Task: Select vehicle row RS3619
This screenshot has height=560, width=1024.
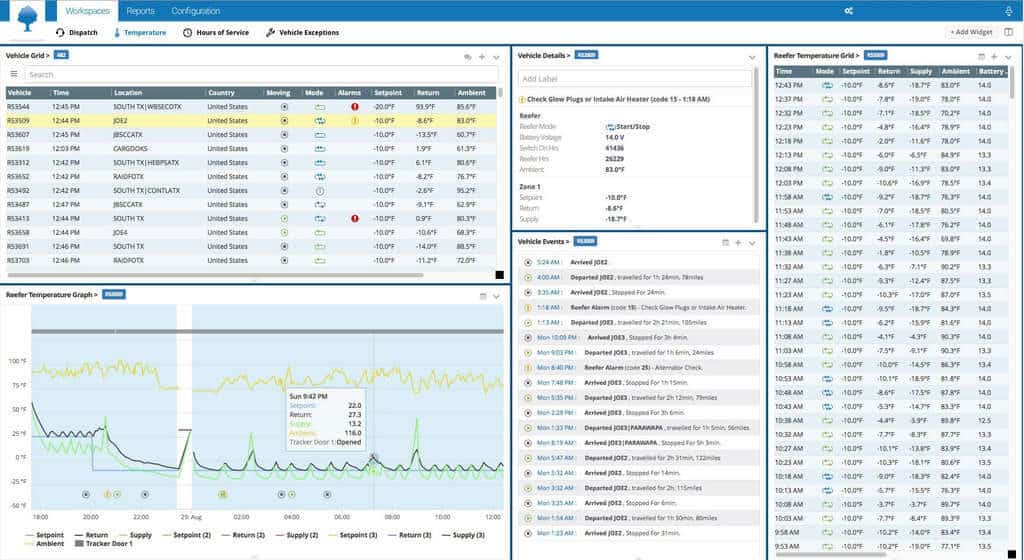Action: point(251,149)
